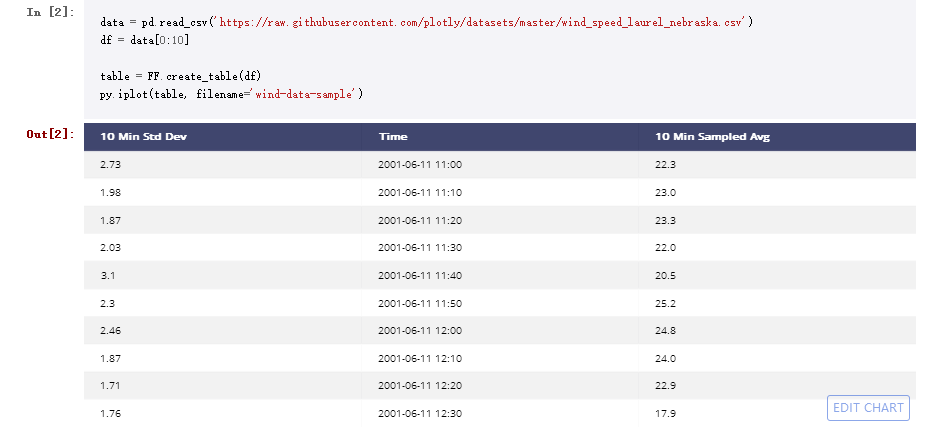Select the 'wind-data-sample' filename string

306,94
